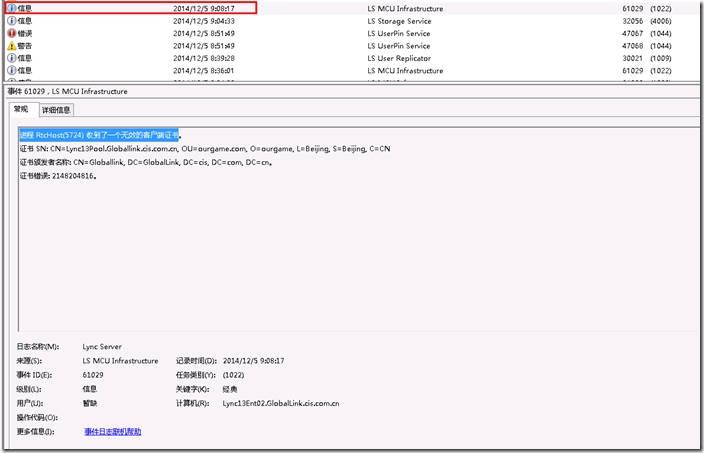Click event ID 47068 cell
This screenshot has height=453, width=704.
[x=633, y=46]
